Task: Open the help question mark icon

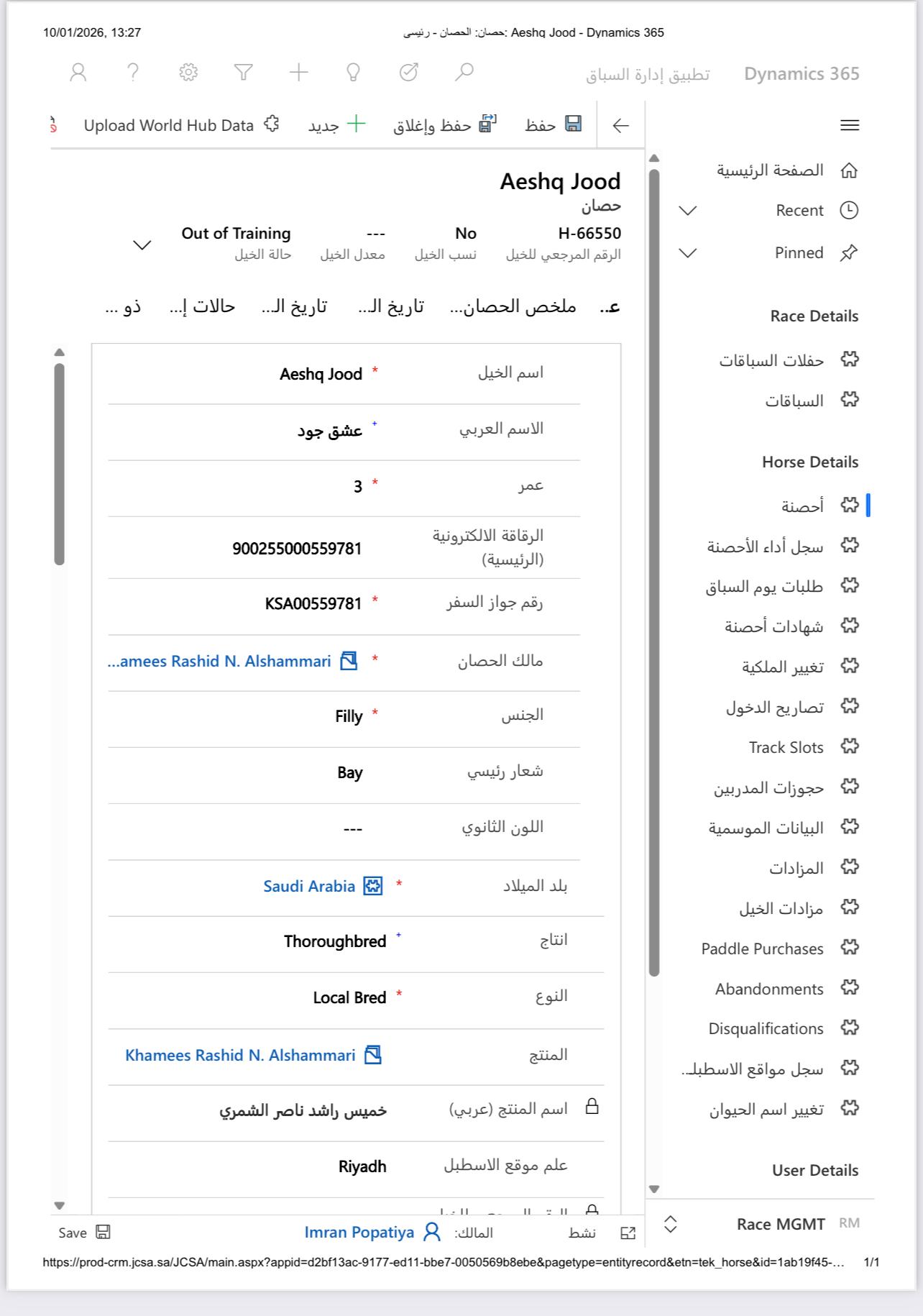Action: [x=133, y=72]
